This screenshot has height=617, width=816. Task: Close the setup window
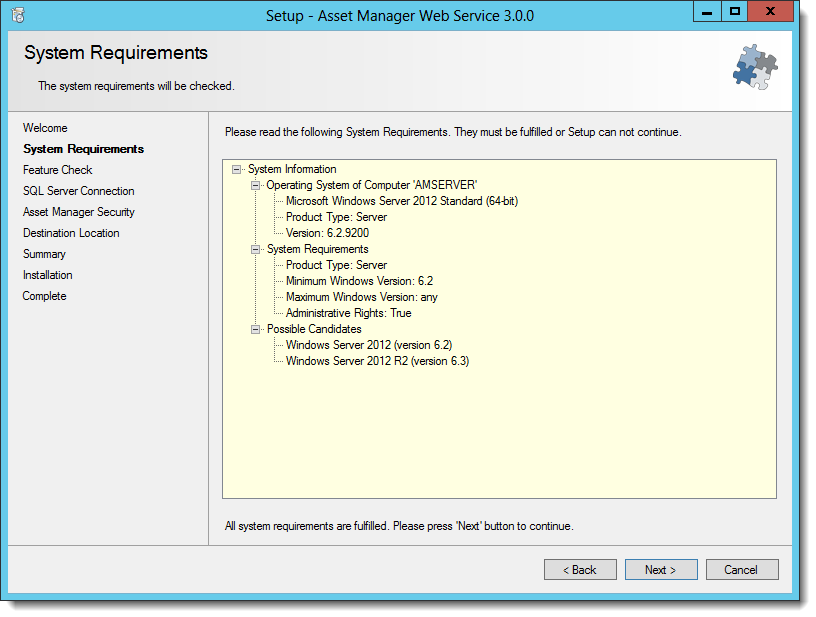click(x=771, y=11)
